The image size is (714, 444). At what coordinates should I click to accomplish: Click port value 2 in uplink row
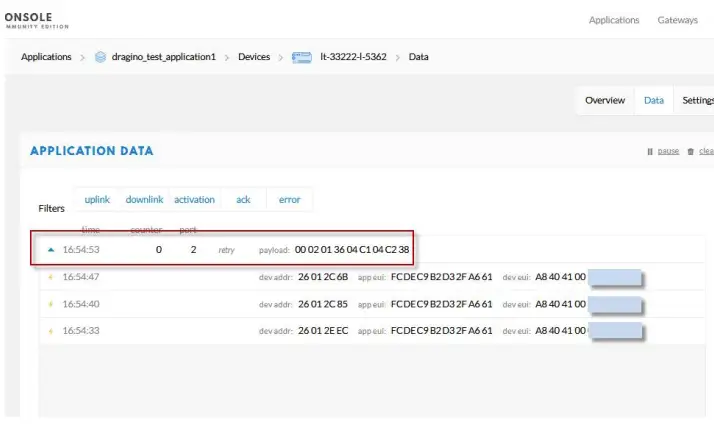[194, 250]
